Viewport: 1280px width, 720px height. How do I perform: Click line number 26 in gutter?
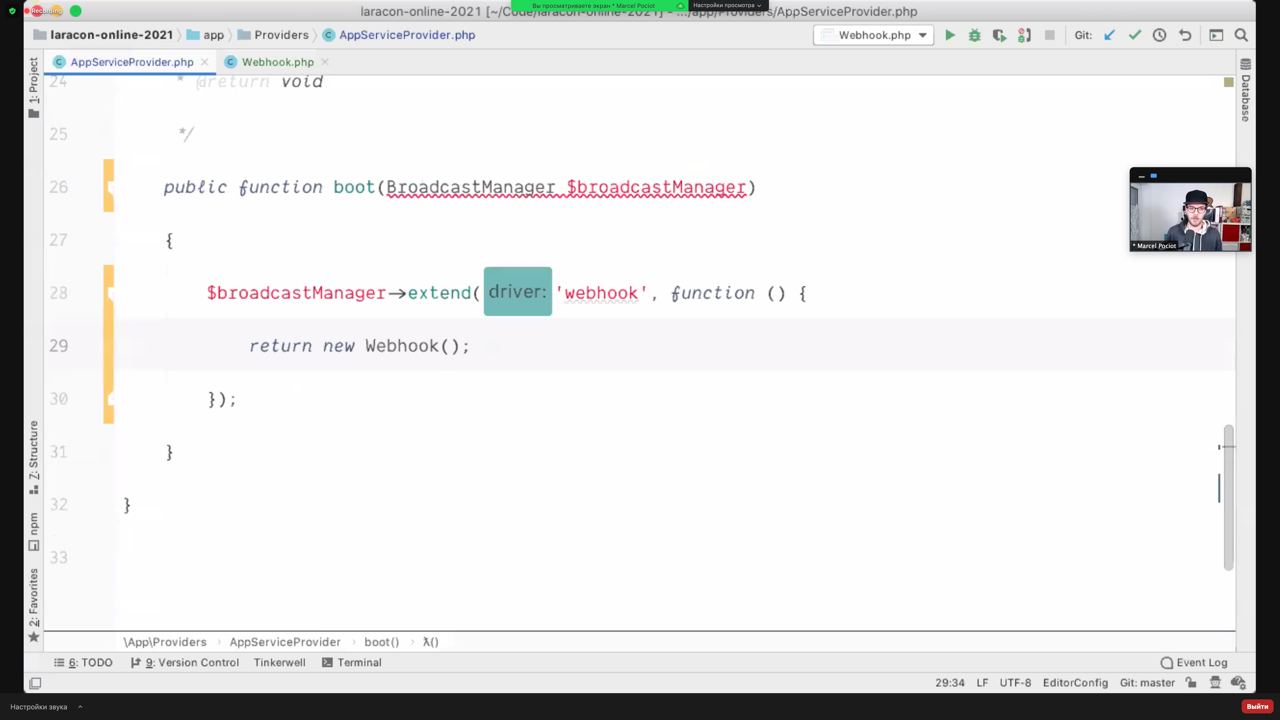coord(58,187)
